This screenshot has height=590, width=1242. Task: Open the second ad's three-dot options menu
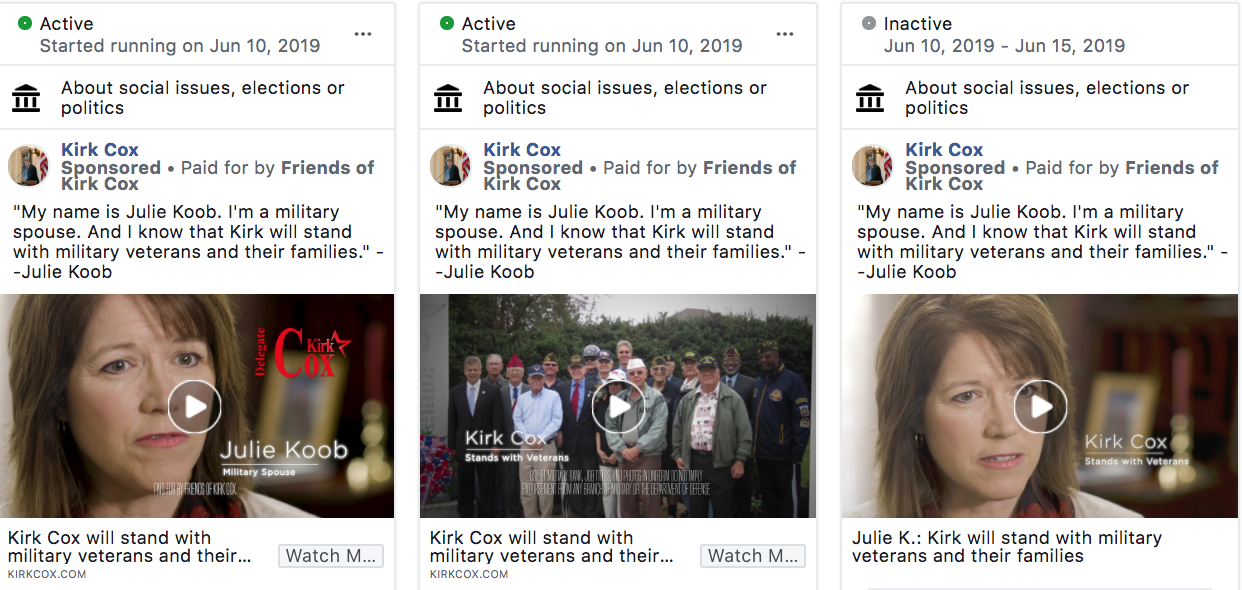[x=785, y=34]
